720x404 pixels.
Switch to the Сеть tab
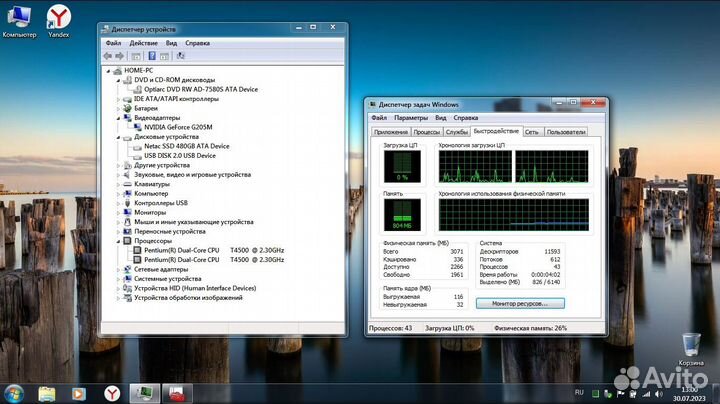pyautogui.click(x=532, y=132)
